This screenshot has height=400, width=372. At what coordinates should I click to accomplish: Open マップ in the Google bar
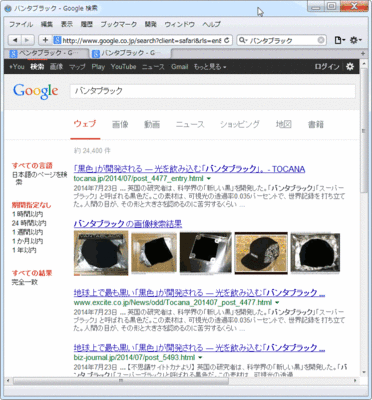pyautogui.click(x=77, y=67)
